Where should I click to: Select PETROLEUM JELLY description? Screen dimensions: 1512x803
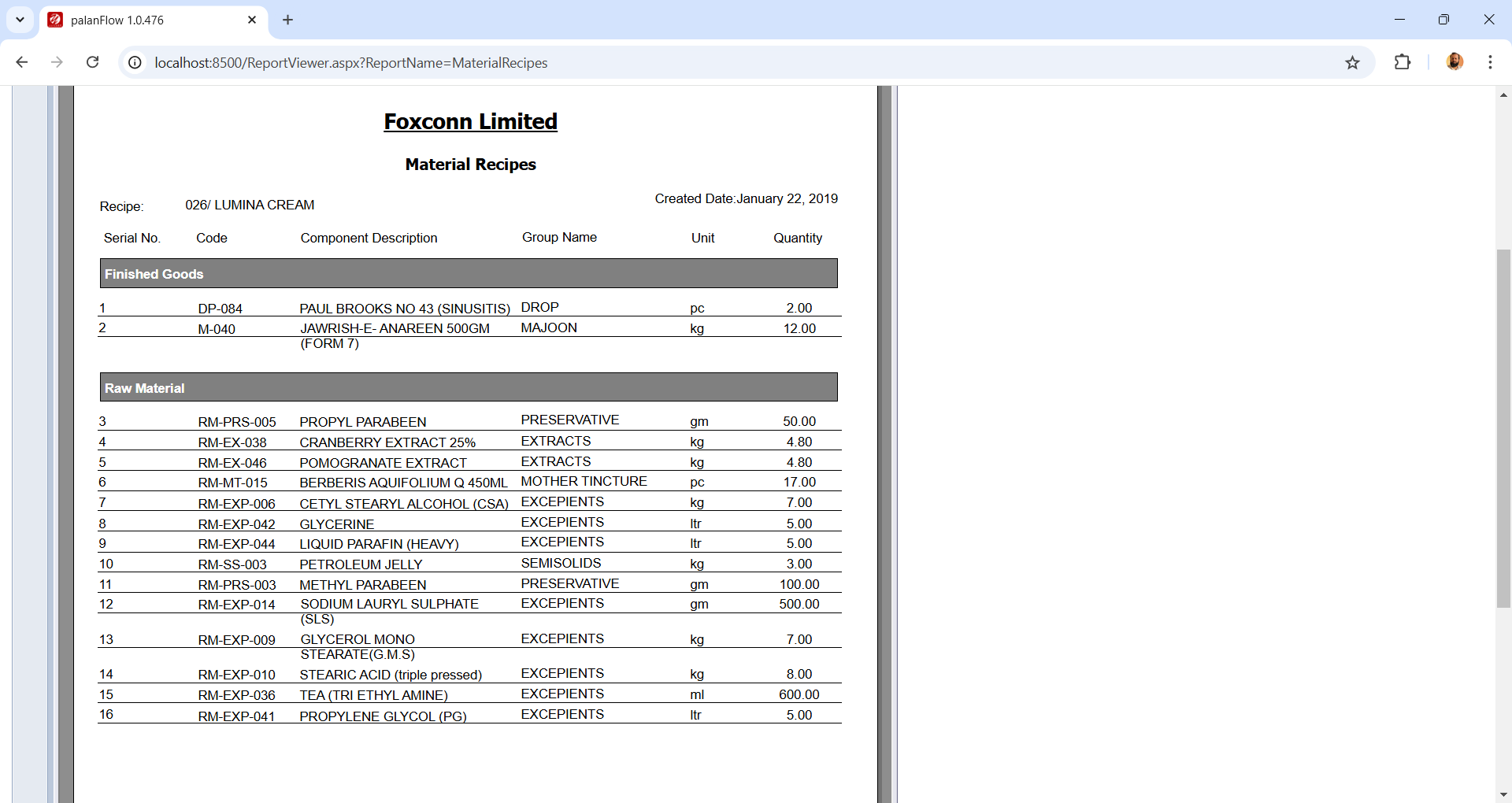[361, 564]
